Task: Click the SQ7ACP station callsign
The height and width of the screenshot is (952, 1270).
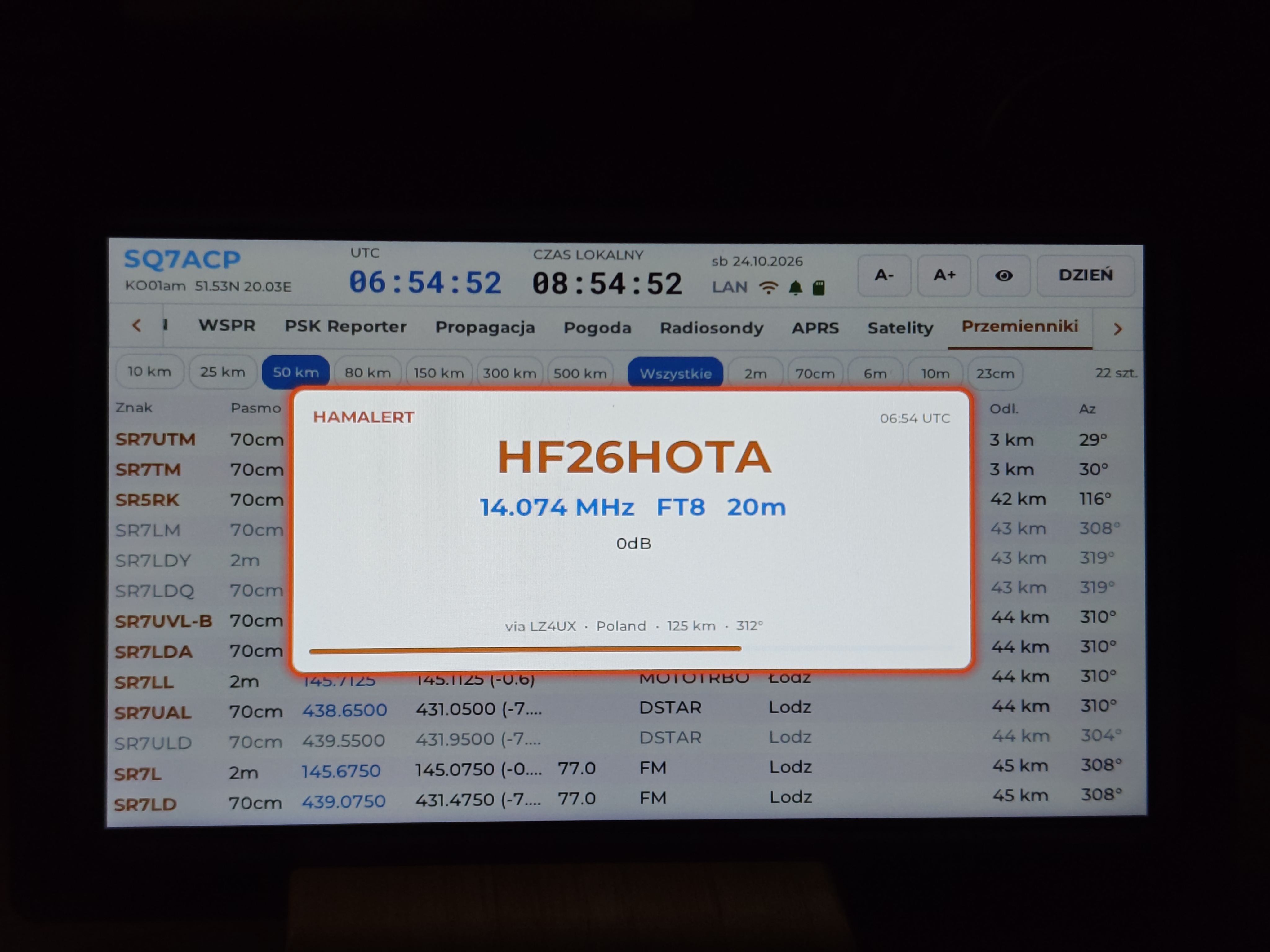Action: click(182, 259)
